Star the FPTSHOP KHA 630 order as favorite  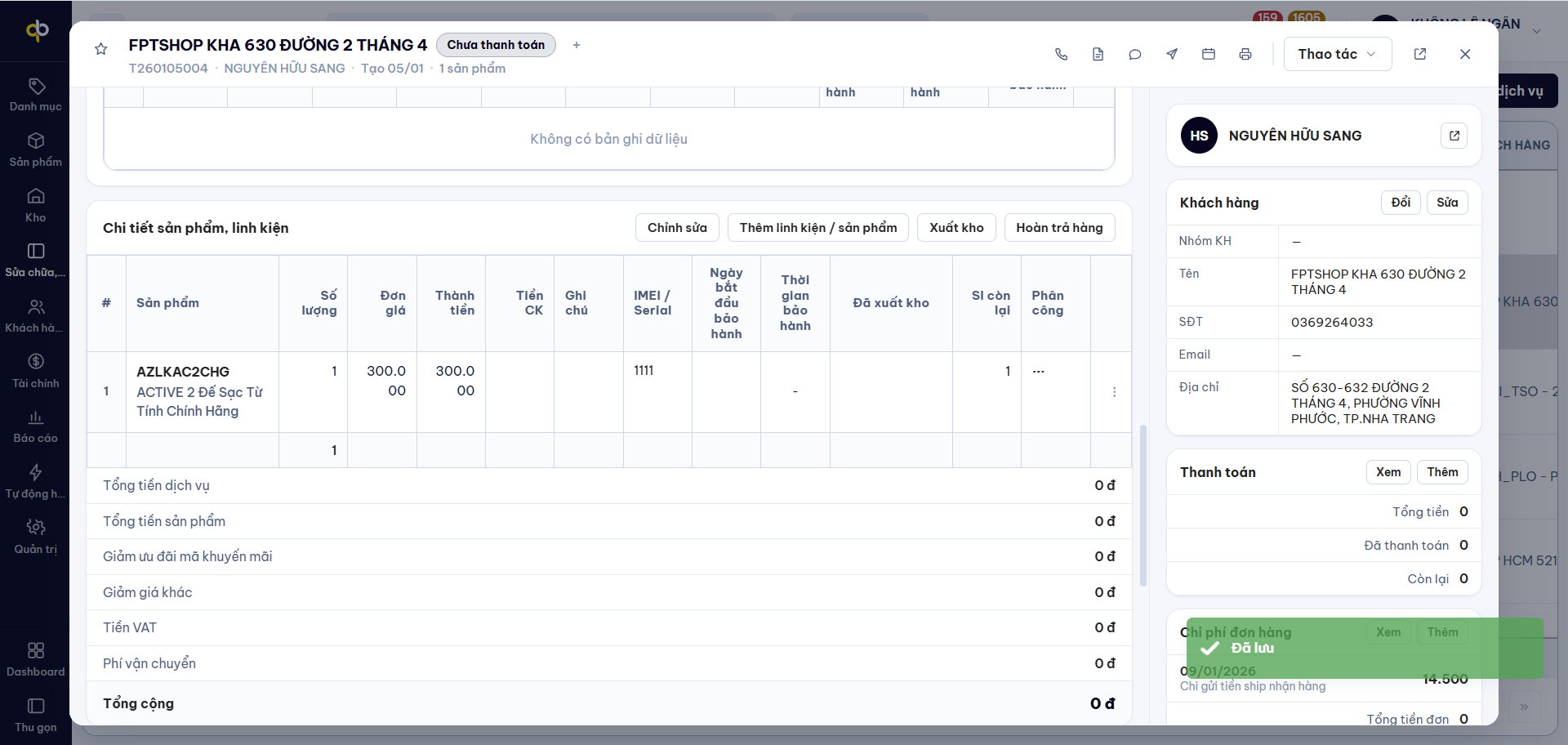point(101,49)
